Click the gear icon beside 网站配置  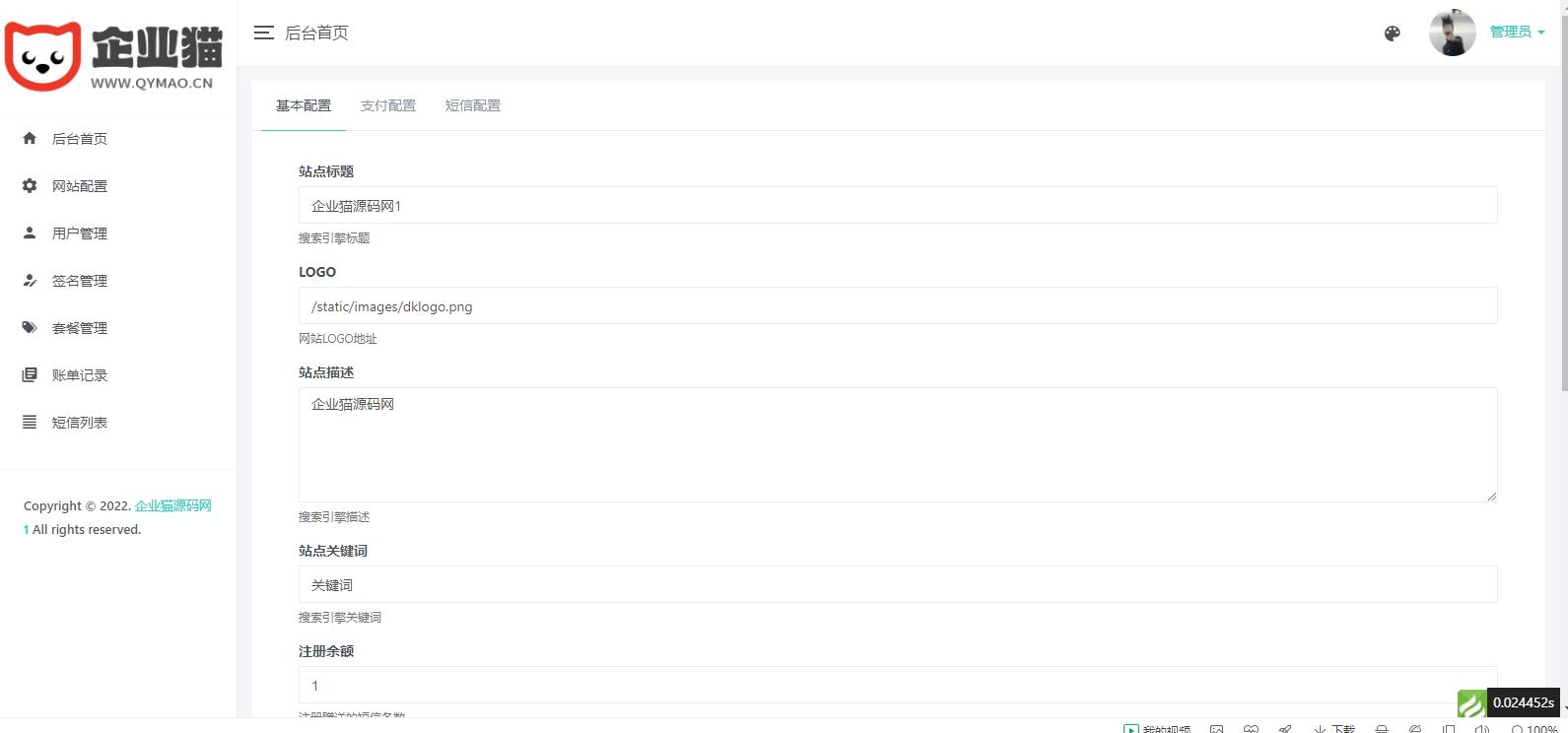(30, 185)
